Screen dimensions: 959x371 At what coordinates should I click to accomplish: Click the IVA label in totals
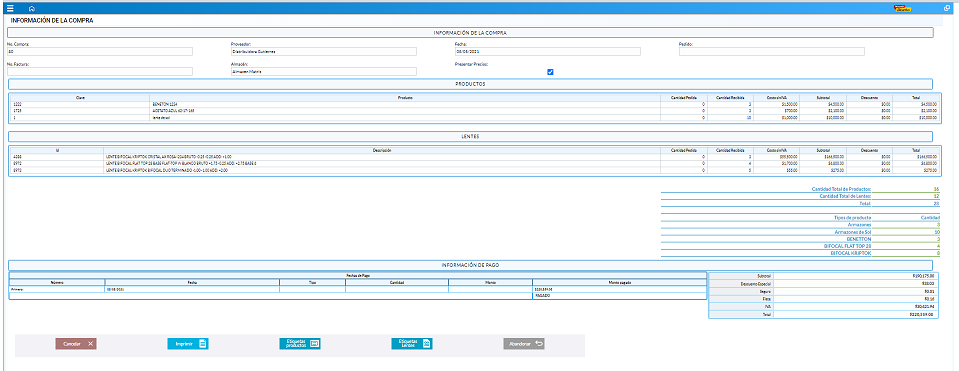pos(769,307)
